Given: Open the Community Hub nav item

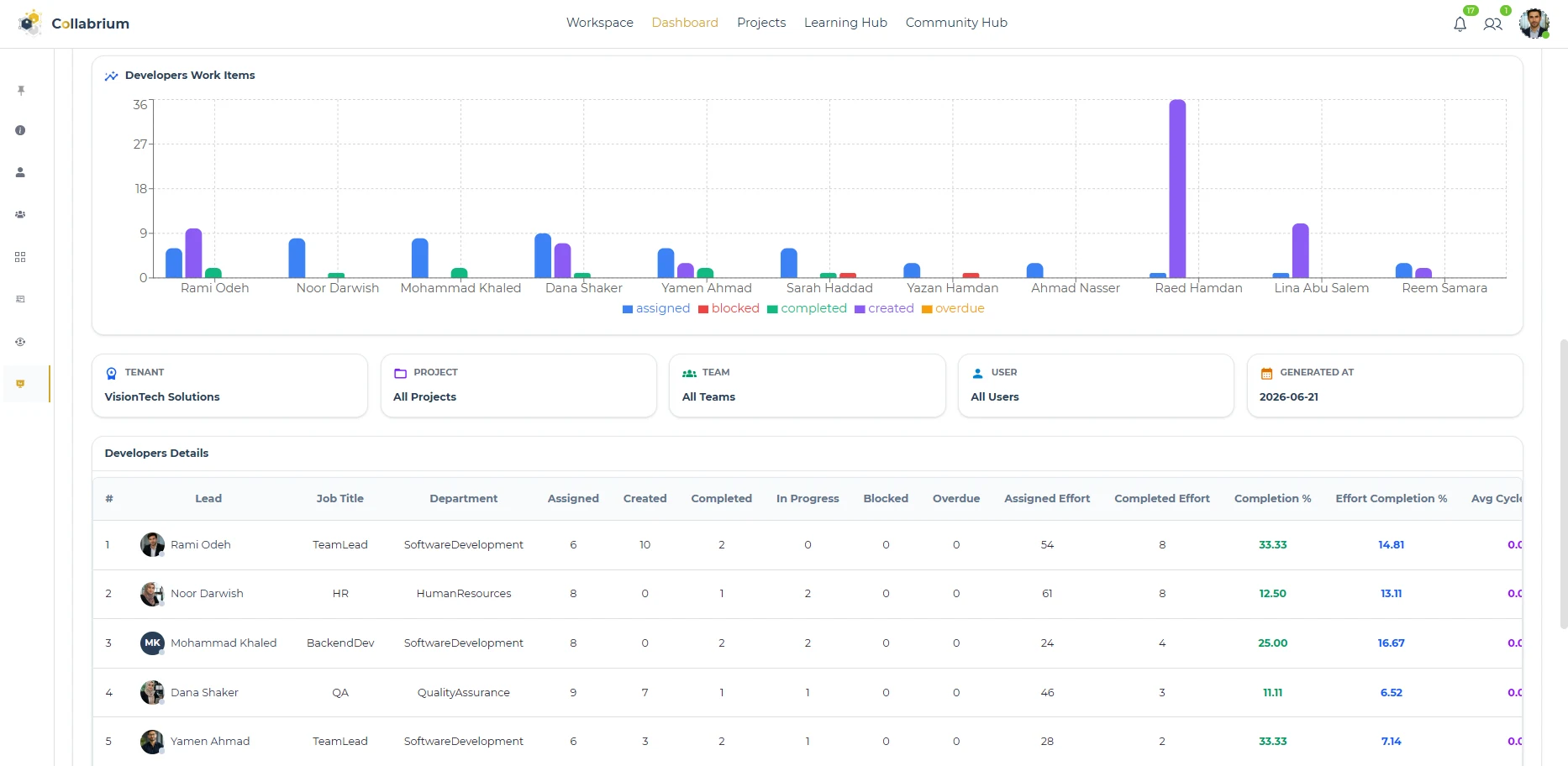Looking at the screenshot, I should [x=956, y=23].
